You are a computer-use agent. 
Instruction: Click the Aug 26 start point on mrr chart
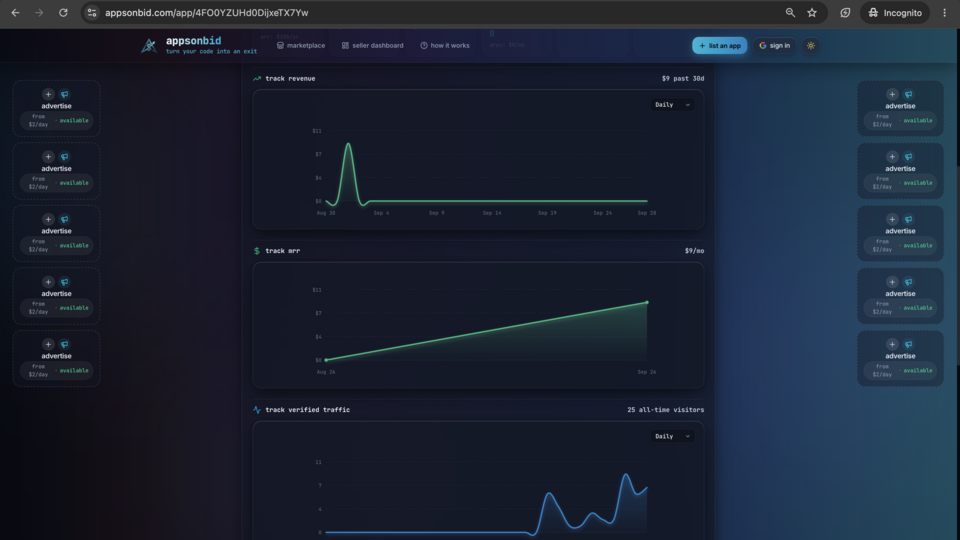(326, 360)
